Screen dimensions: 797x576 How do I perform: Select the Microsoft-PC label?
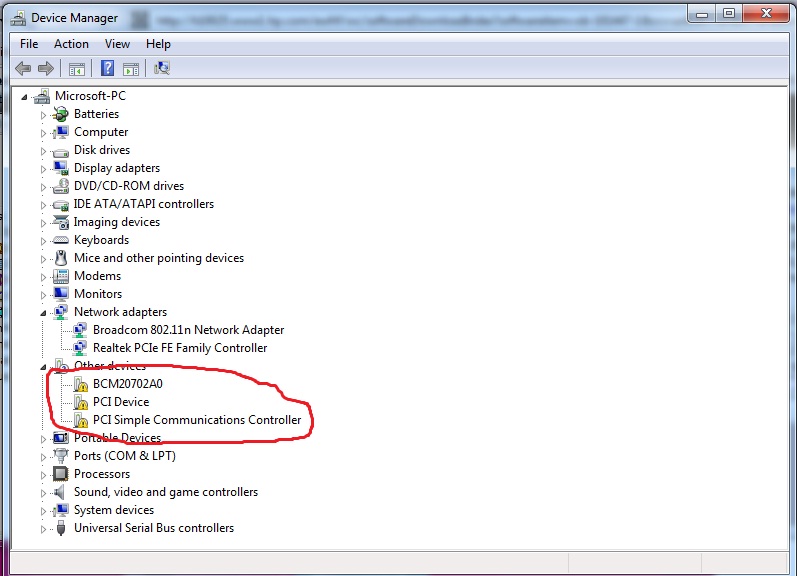(x=90, y=96)
